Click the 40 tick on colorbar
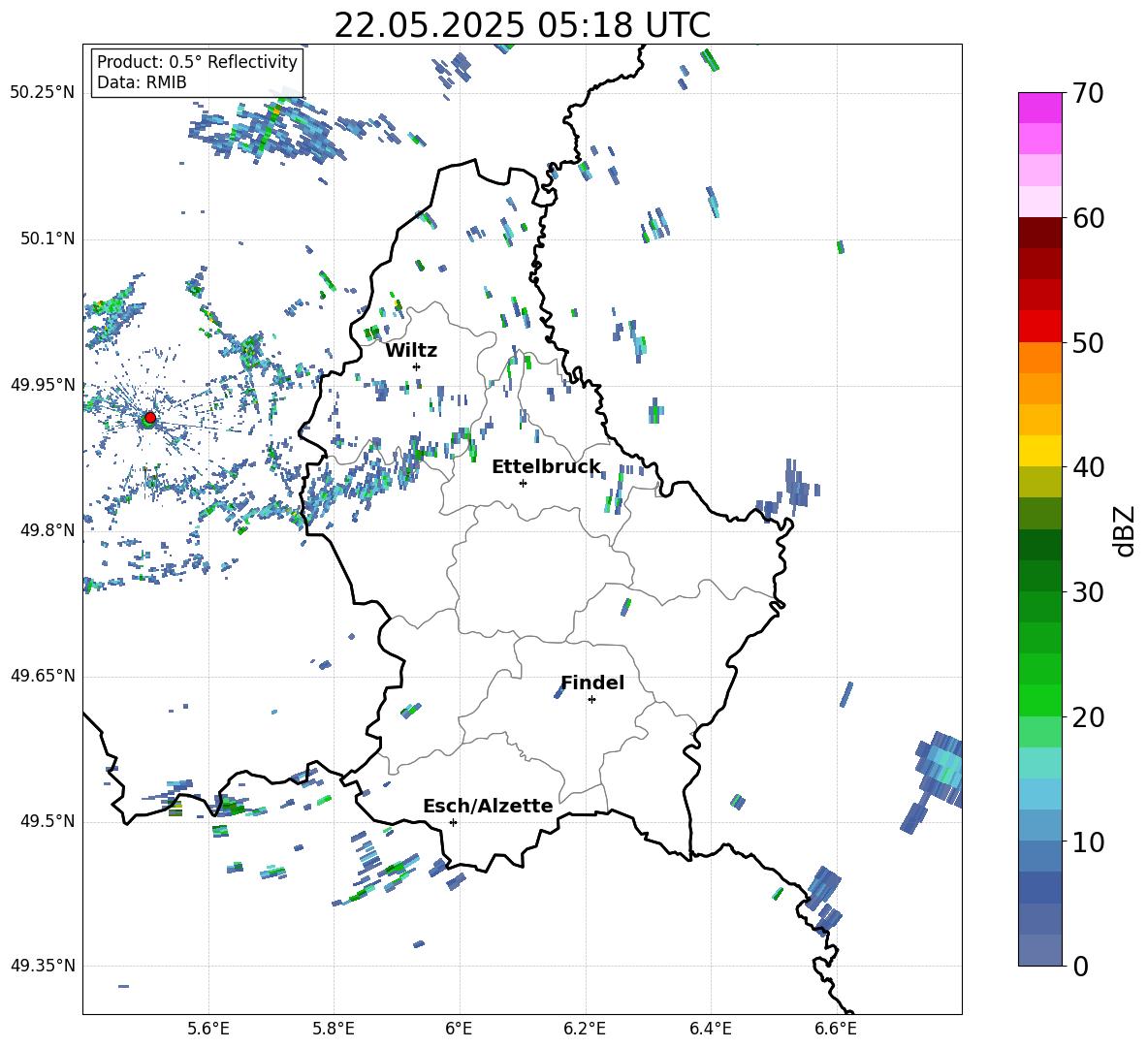This screenshot has height=1048, width=1148. 1088,467
